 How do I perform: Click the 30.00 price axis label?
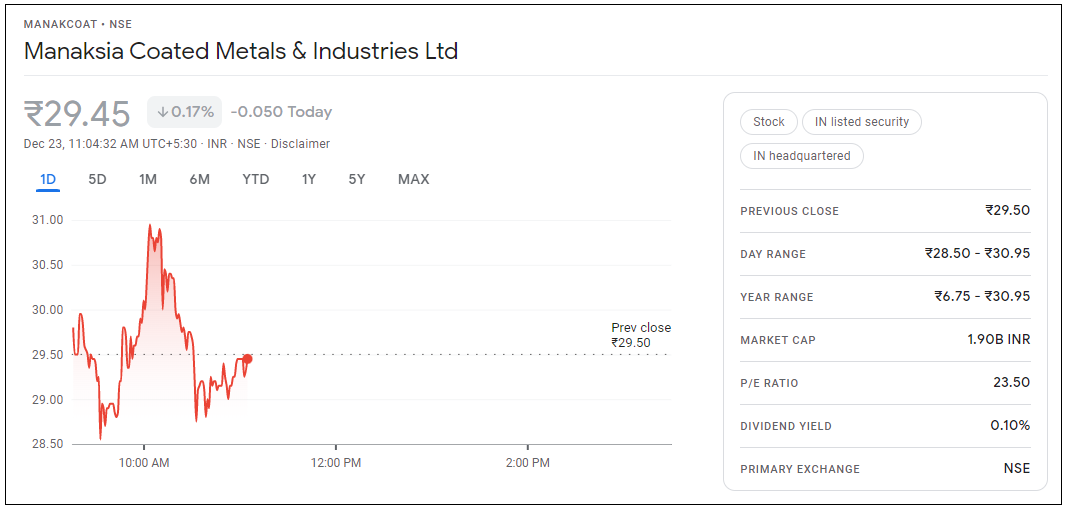click(x=48, y=310)
